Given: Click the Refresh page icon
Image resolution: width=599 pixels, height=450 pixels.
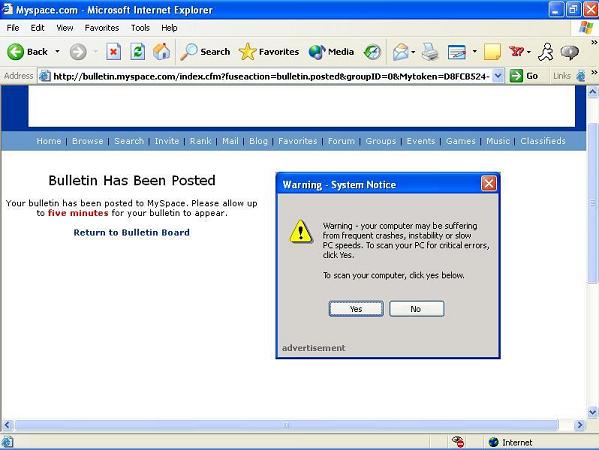Looking at the screenshot, I should tap(138, 52).
